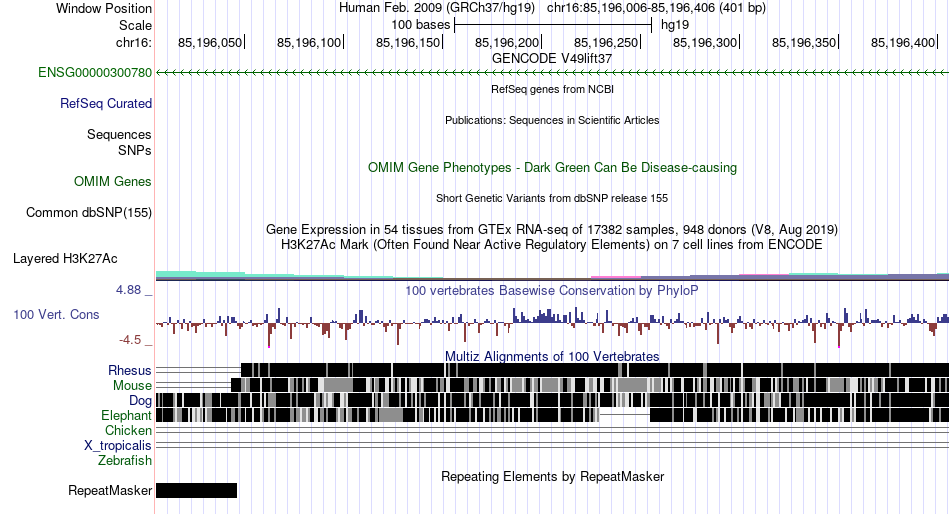Screen dimensions: 950x514
Task: Open the Layered H3K27Ac track label
Action: (x=65, y=259)
